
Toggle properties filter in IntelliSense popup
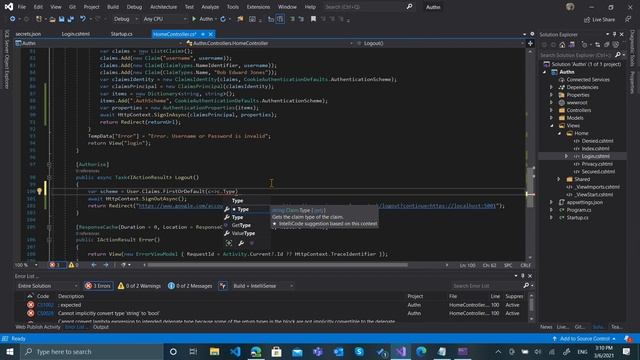pos(241,243)
